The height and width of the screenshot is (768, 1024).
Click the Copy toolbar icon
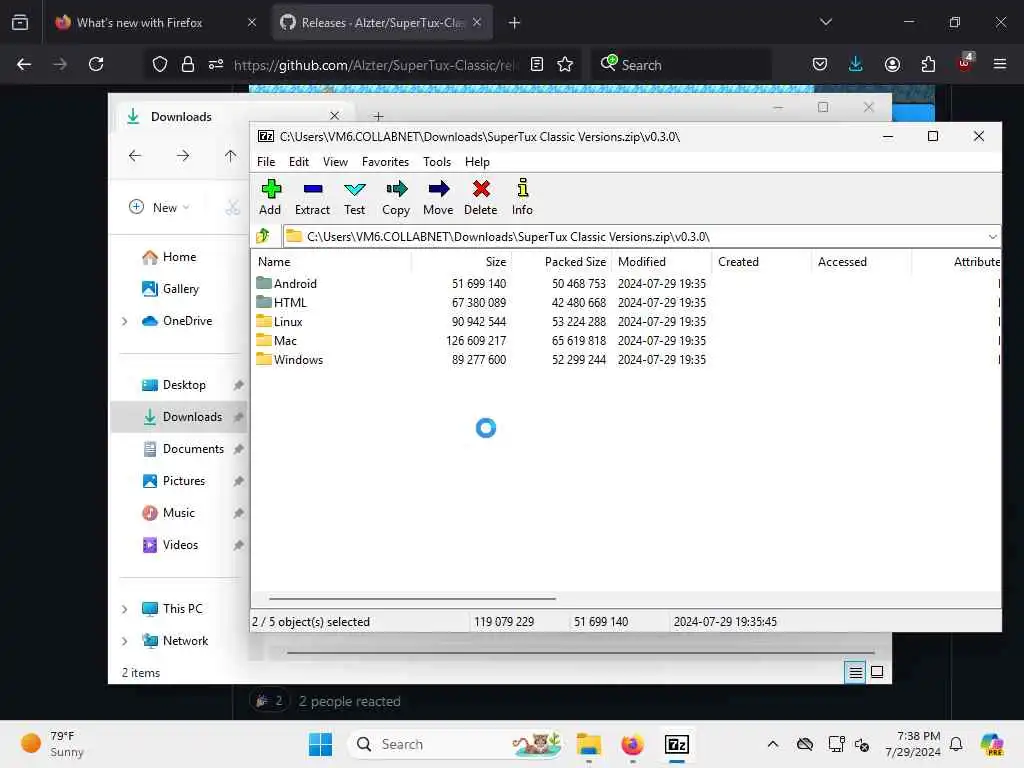click(396, 197)
